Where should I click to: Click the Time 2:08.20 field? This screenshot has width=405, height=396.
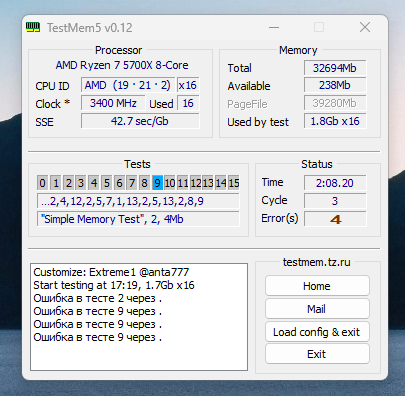[x=335, y=183]
